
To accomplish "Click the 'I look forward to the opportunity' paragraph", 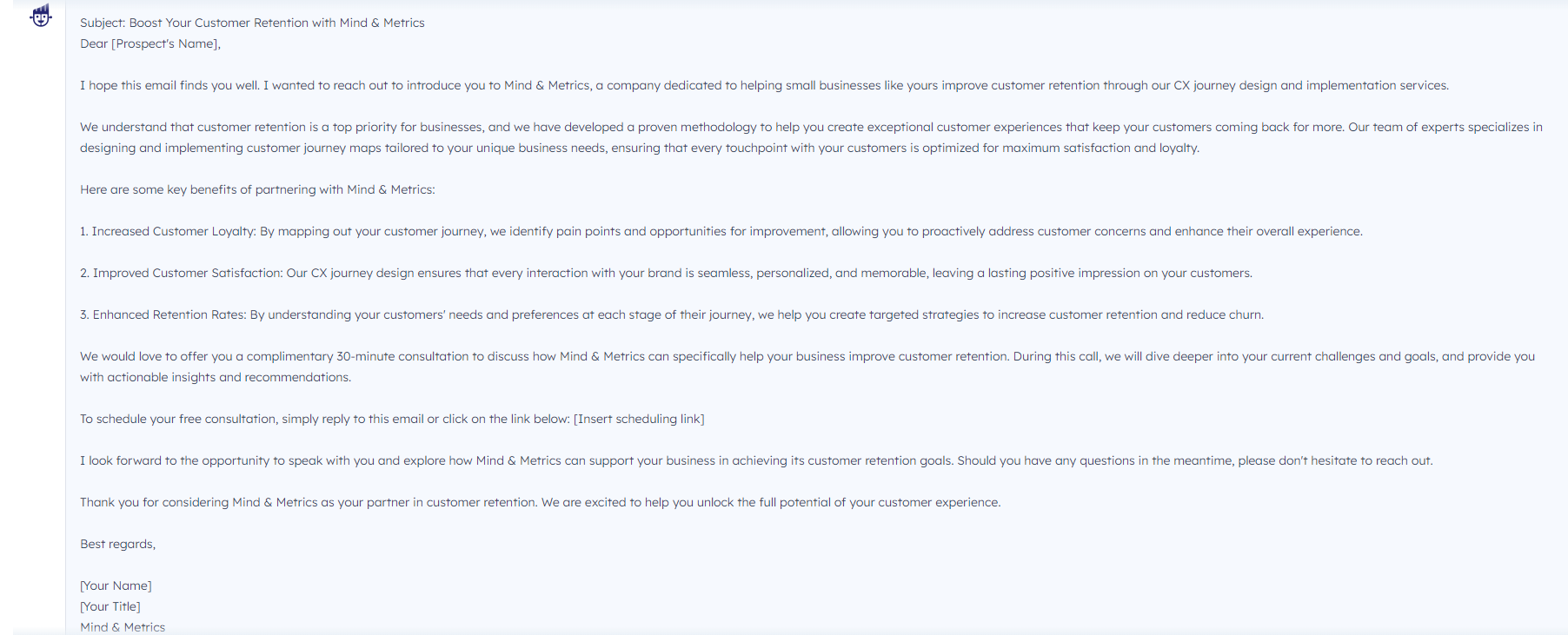I will click(756, 460).
